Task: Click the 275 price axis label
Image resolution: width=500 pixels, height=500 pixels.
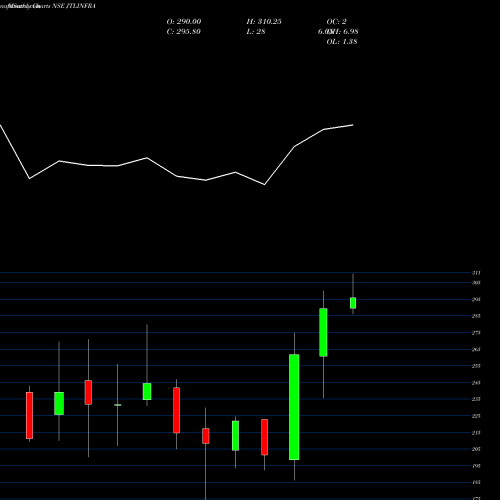Action: coord(476,333)
